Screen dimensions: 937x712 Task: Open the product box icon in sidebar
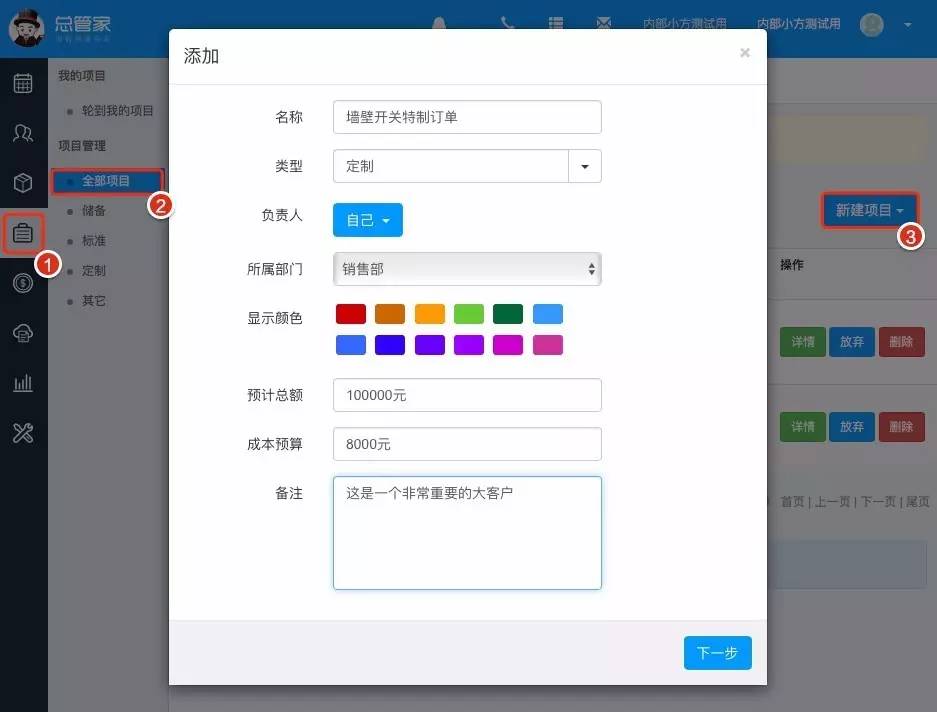tap(23, 183)
